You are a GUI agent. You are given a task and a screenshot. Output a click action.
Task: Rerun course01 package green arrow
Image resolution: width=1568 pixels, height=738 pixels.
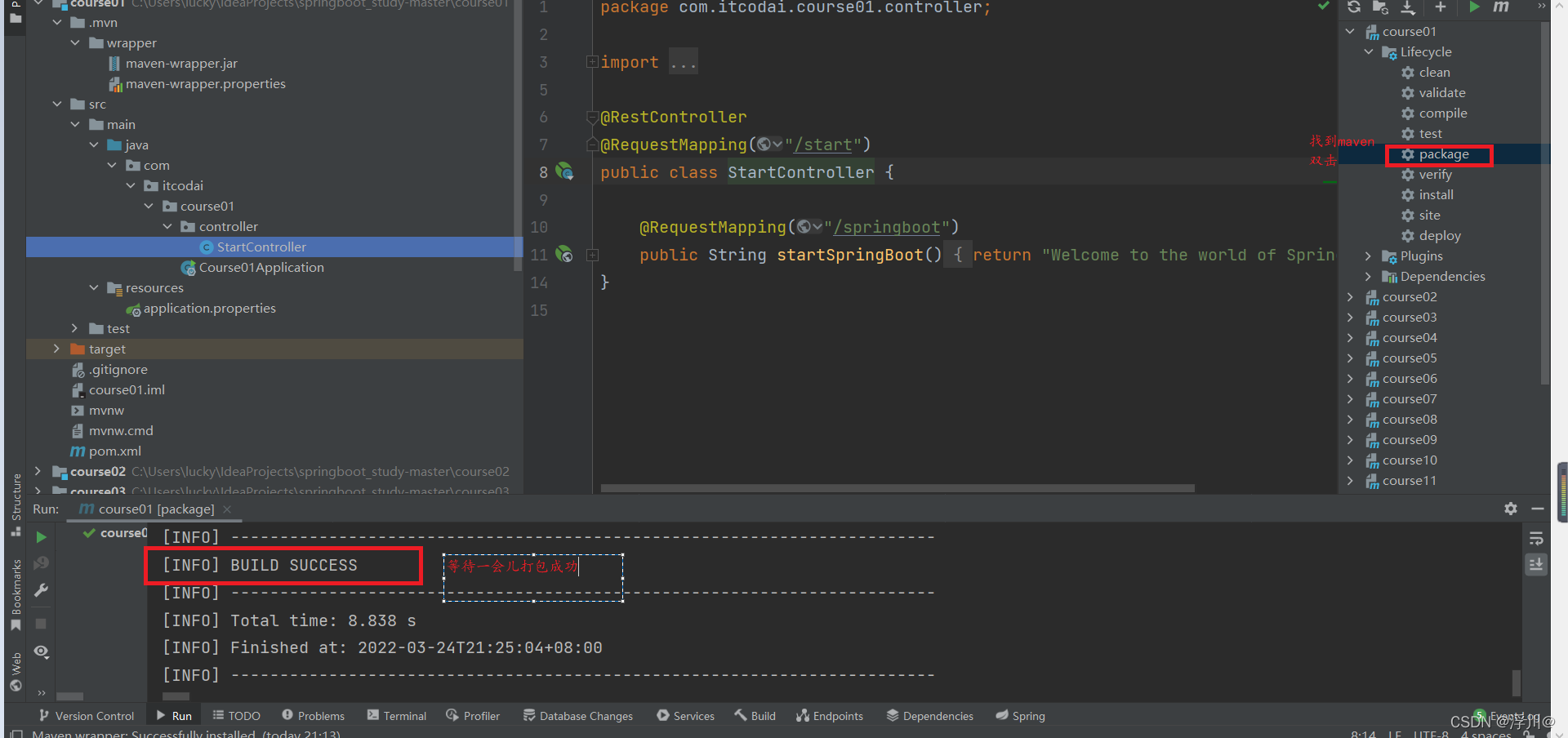pos(41,537)
